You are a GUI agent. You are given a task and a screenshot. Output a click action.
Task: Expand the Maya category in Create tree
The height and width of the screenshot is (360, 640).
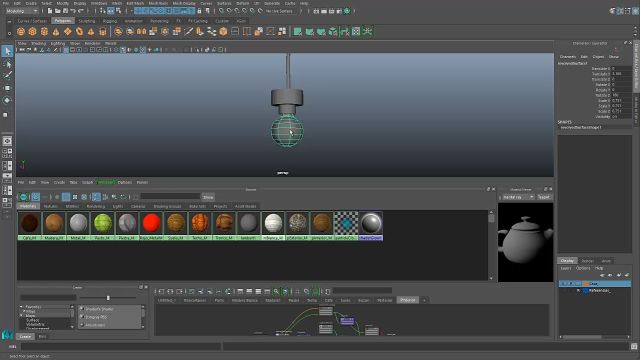(x=22, y=316)
